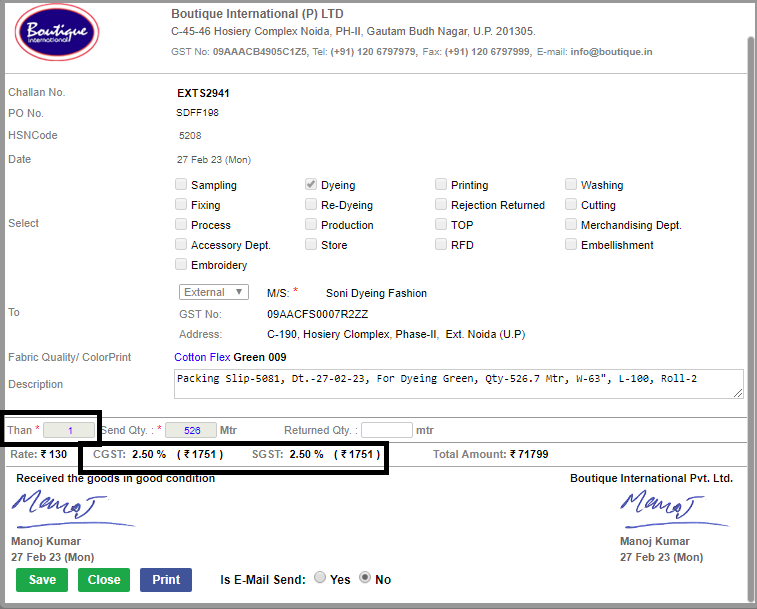Click challan number EXTS2941

(x=203, y=93)
